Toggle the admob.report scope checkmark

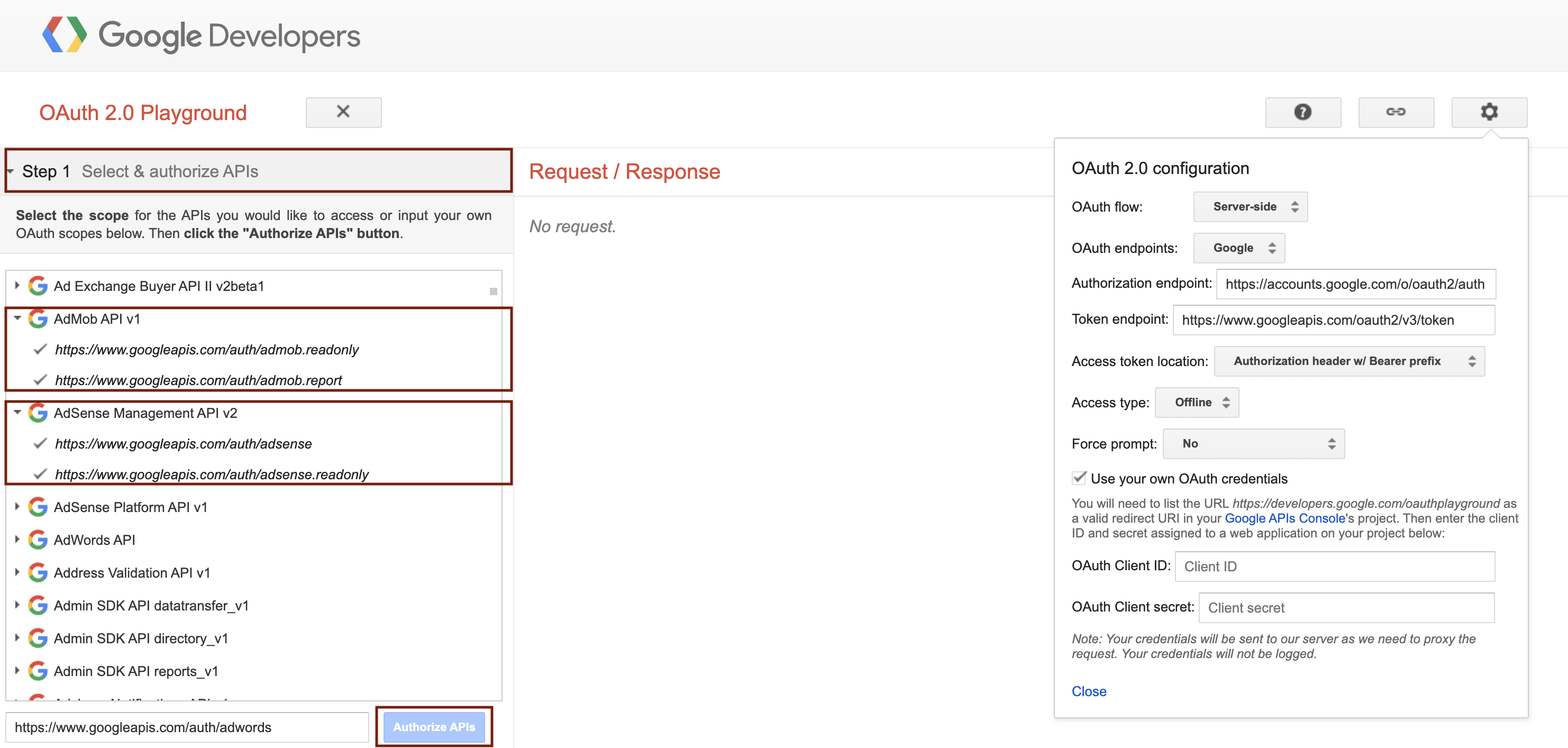[39, 380]
